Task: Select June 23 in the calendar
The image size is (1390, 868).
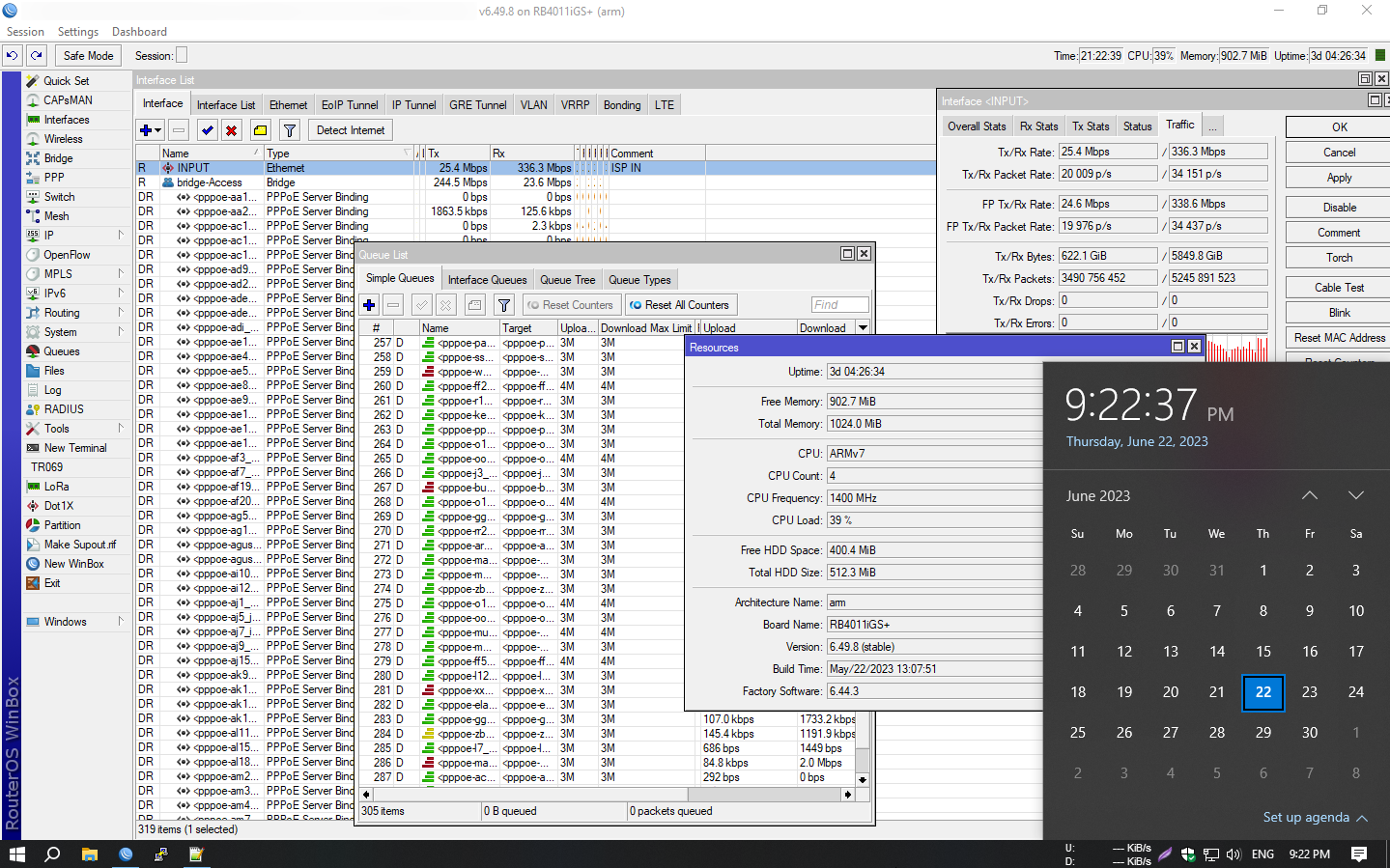Action: point(1310,691)
